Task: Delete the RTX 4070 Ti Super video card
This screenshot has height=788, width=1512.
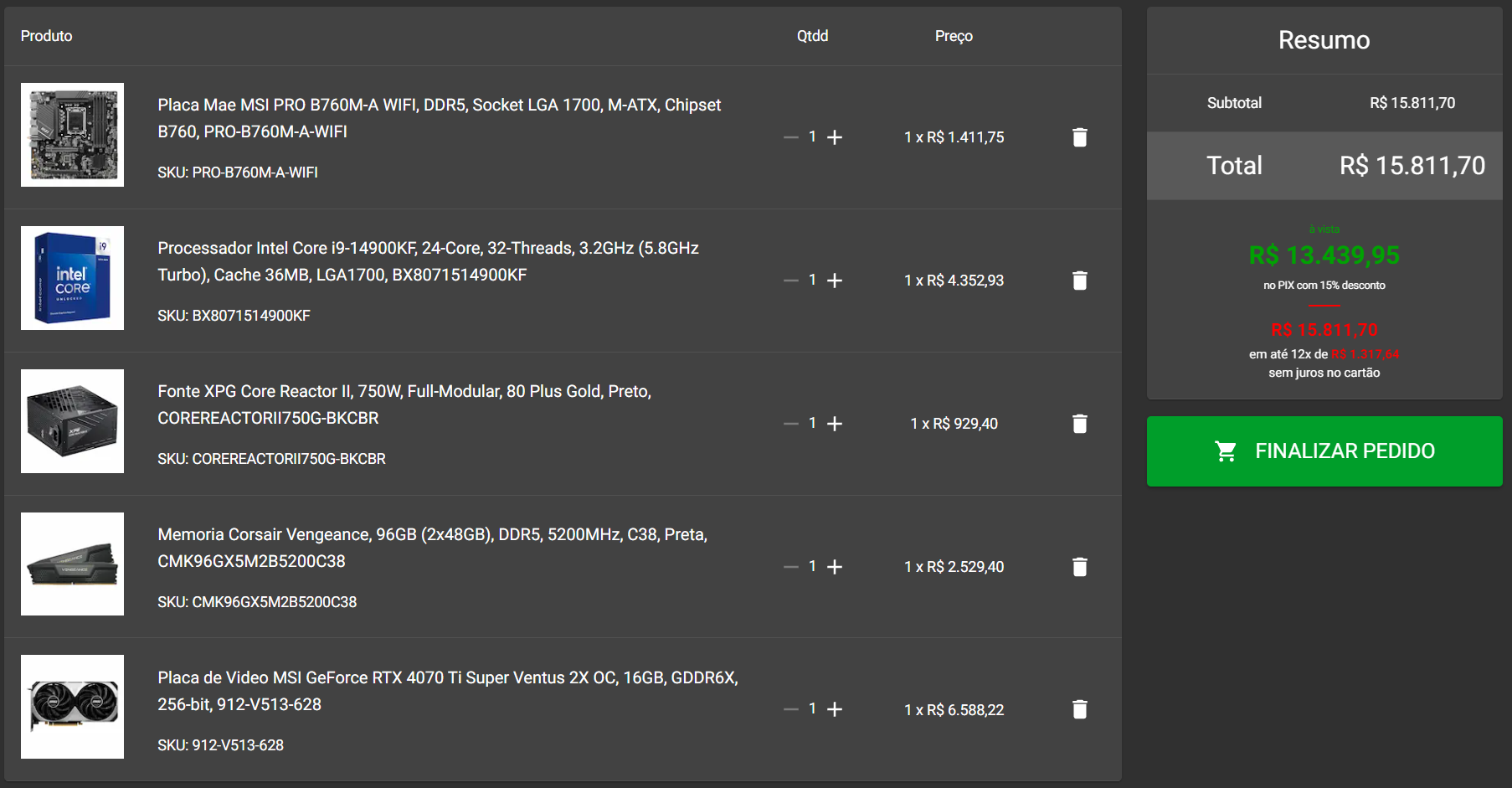Action: (1079, 709)
